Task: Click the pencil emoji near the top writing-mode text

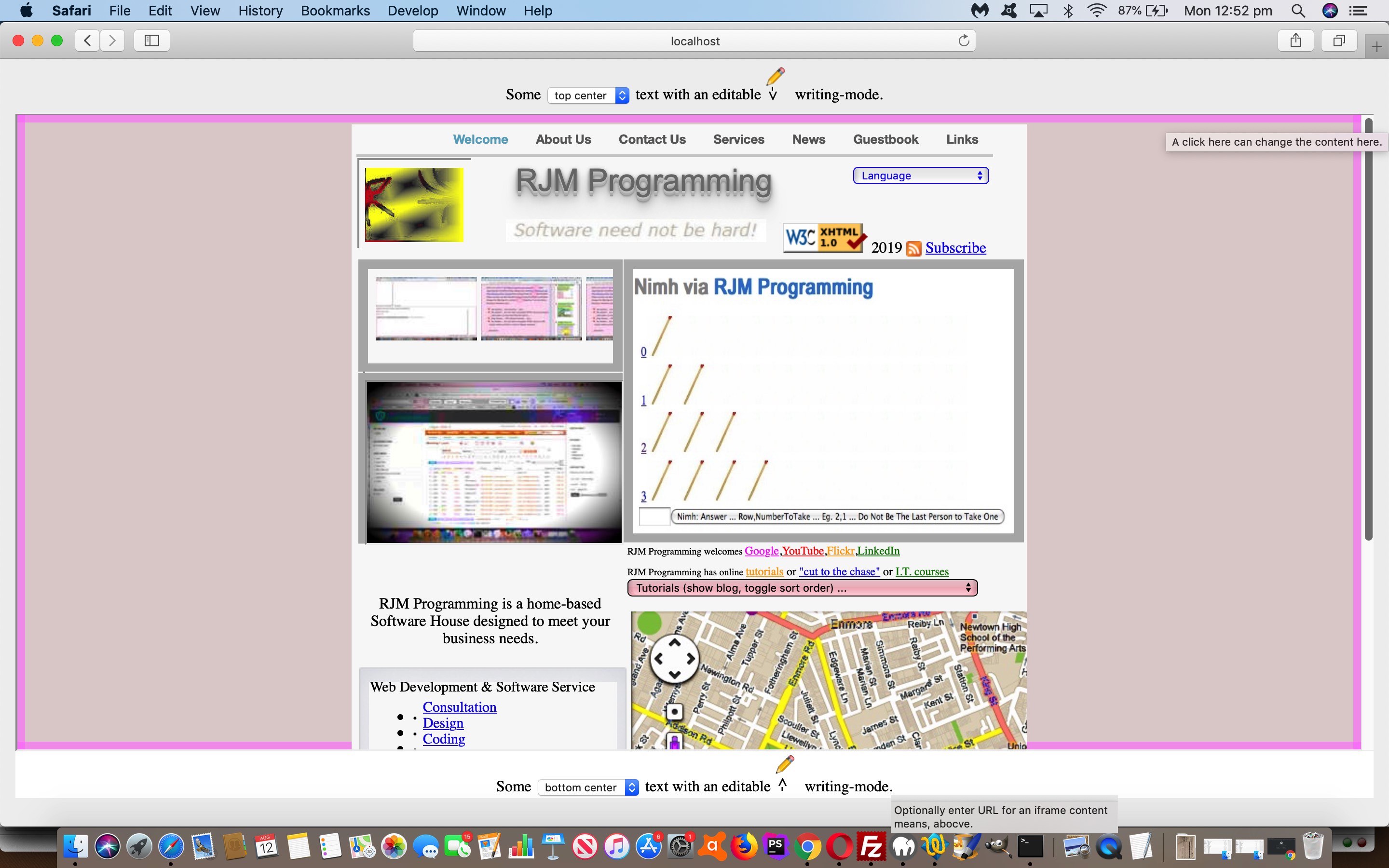Action: (x=776, y=76)
